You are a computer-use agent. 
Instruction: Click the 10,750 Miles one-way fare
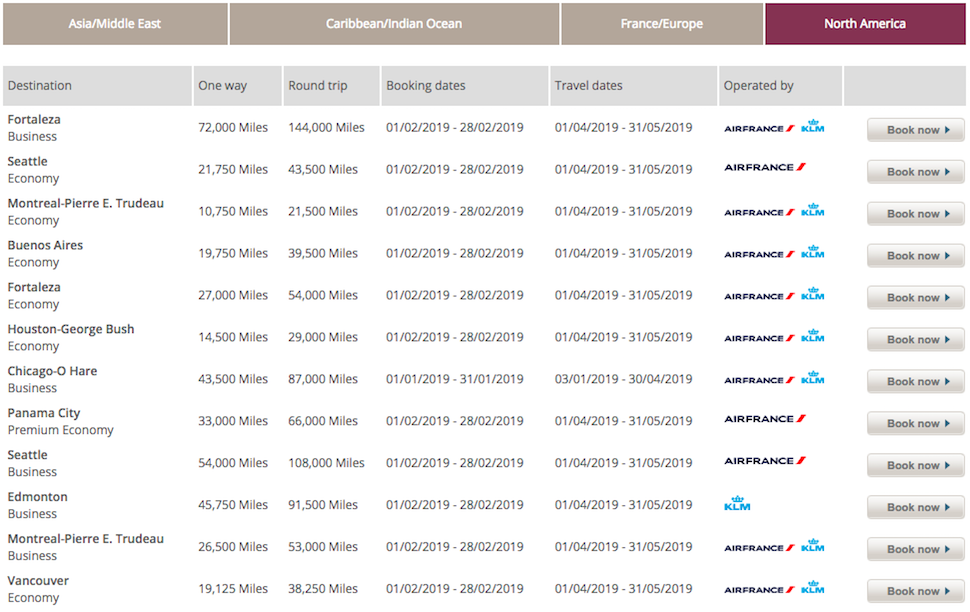coord(233,212)
